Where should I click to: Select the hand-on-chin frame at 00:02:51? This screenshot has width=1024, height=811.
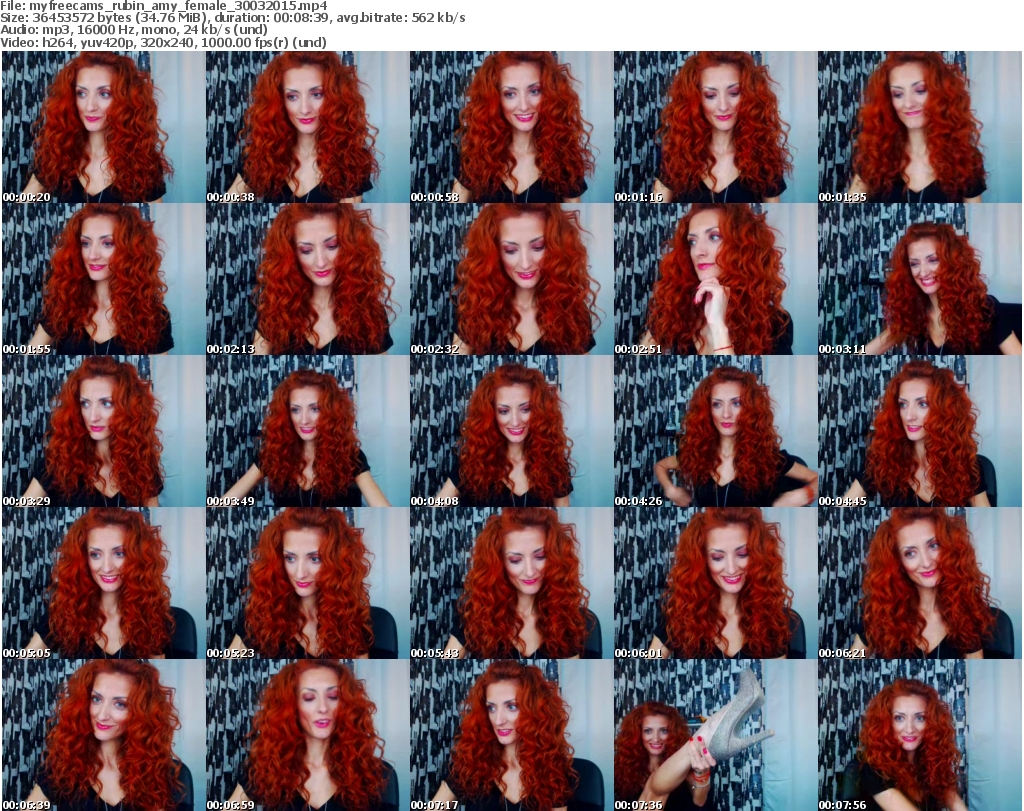pos(715,279)
